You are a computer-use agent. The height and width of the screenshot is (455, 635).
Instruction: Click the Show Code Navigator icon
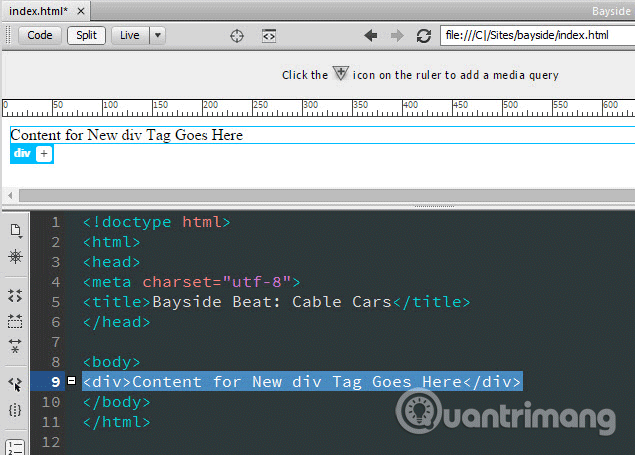click(x=15, y=256)
